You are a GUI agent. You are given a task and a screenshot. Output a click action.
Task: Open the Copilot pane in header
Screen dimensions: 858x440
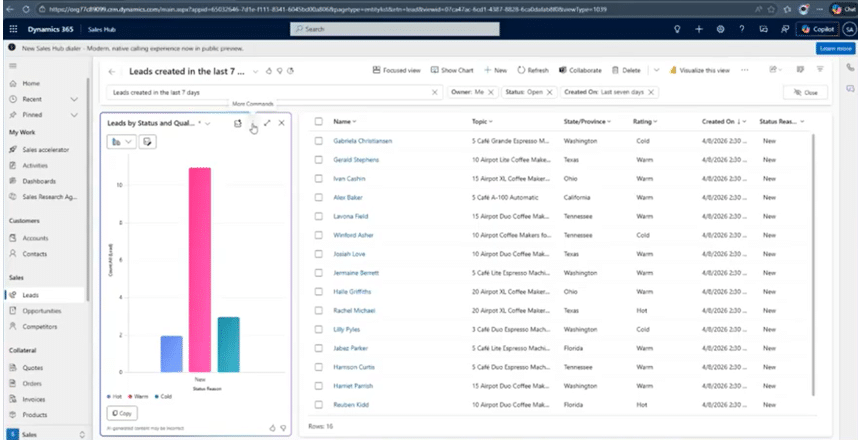pos(822,29)
